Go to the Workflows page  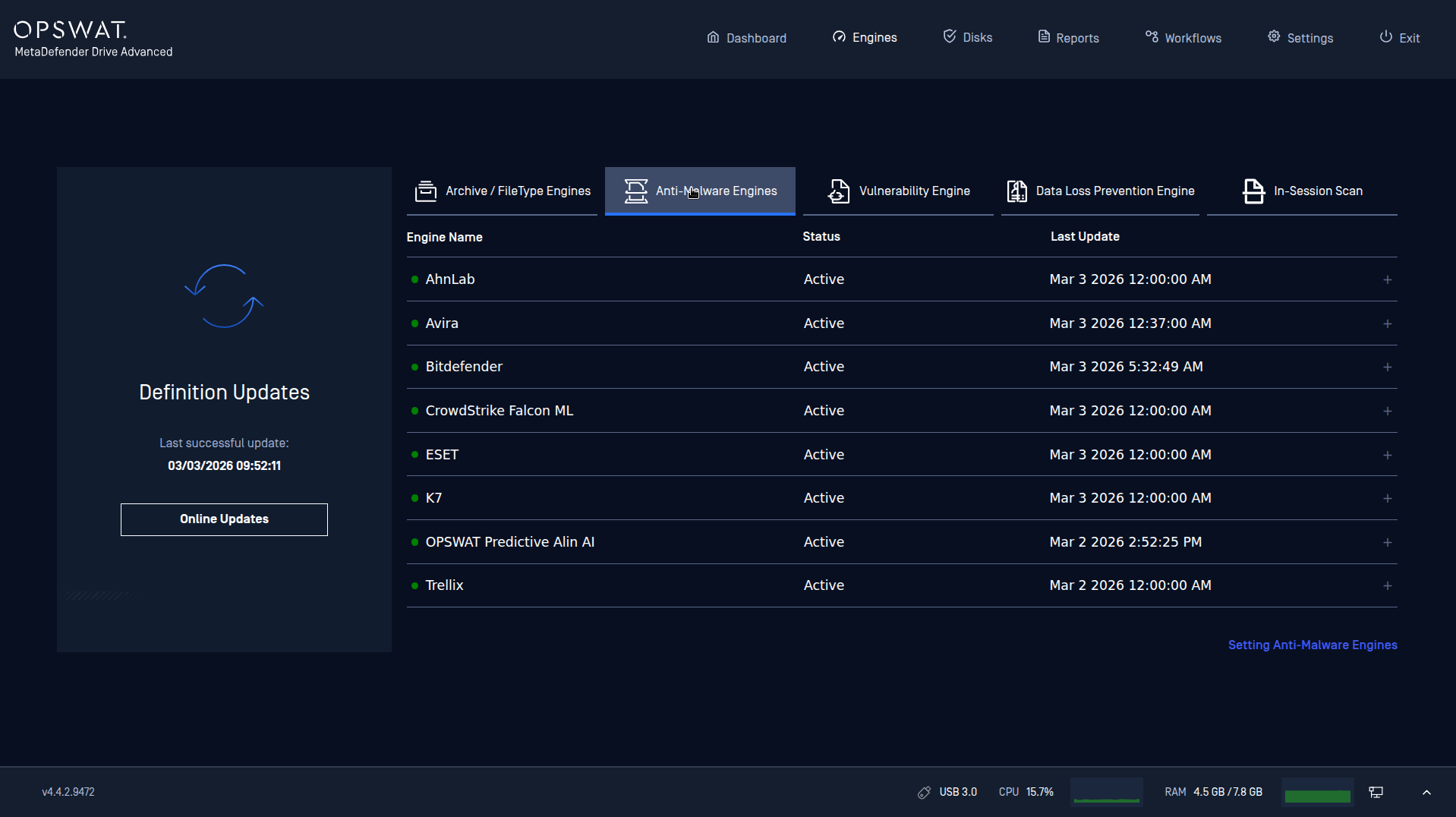(x=1183, y=38)
